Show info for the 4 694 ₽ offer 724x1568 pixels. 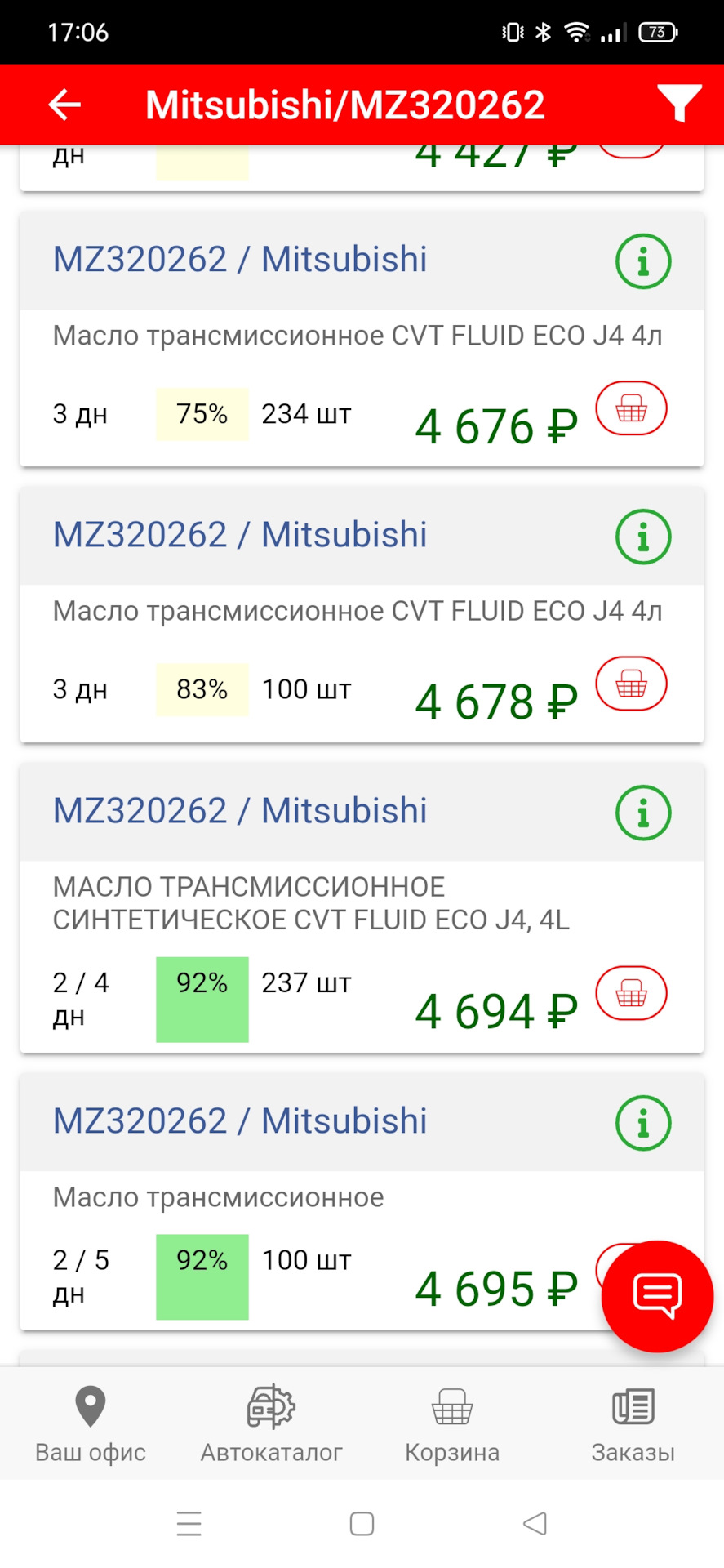point(643,813)
